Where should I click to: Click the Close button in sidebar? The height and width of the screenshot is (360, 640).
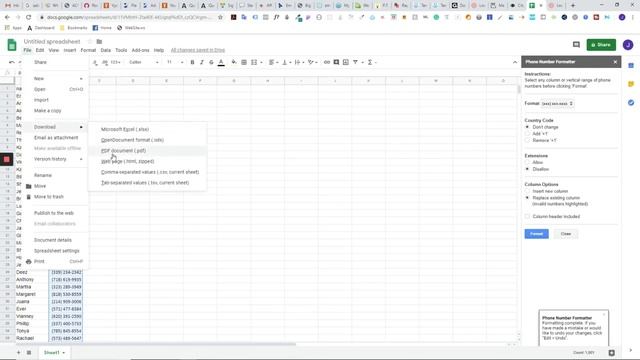click(x=566, y=234)
